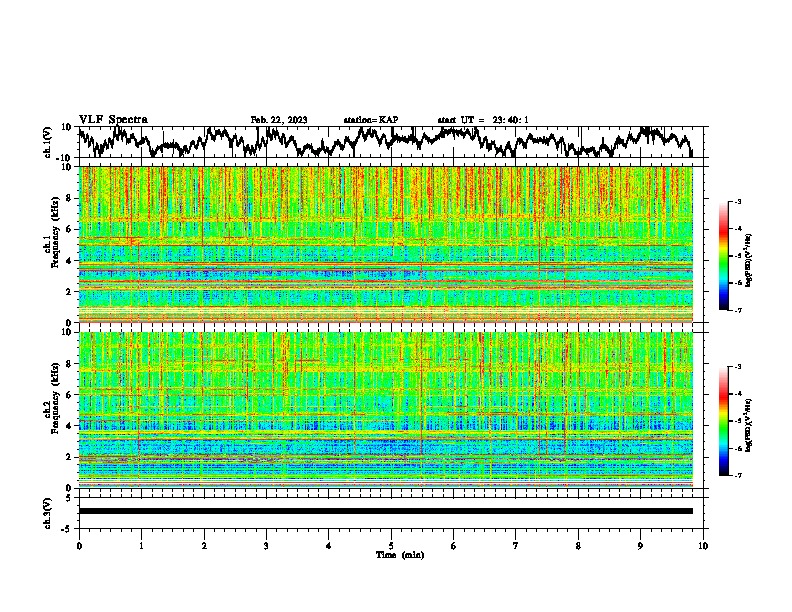Click the ch.1 voltage waveform trace

pyautogui.click(x=385, y=142)
